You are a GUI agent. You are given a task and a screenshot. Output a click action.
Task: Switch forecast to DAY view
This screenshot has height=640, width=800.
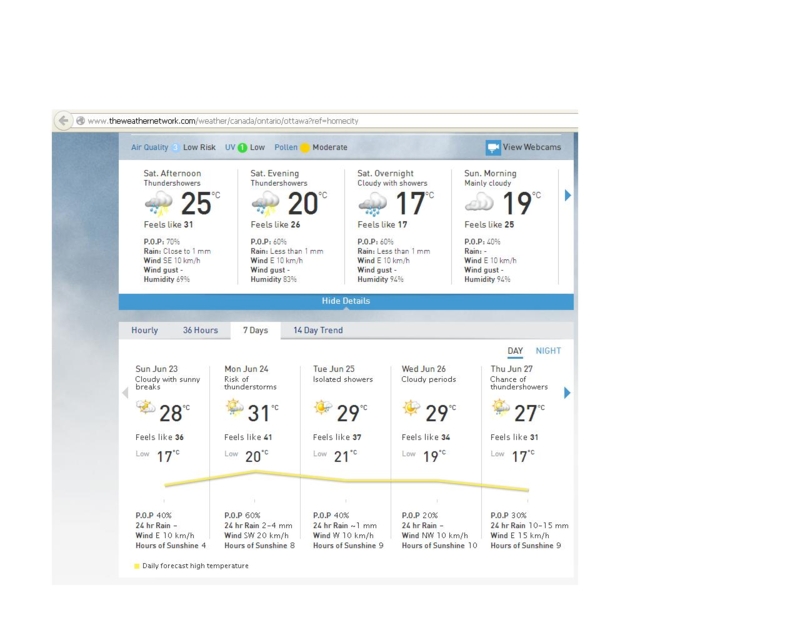(x=515, y=351)
